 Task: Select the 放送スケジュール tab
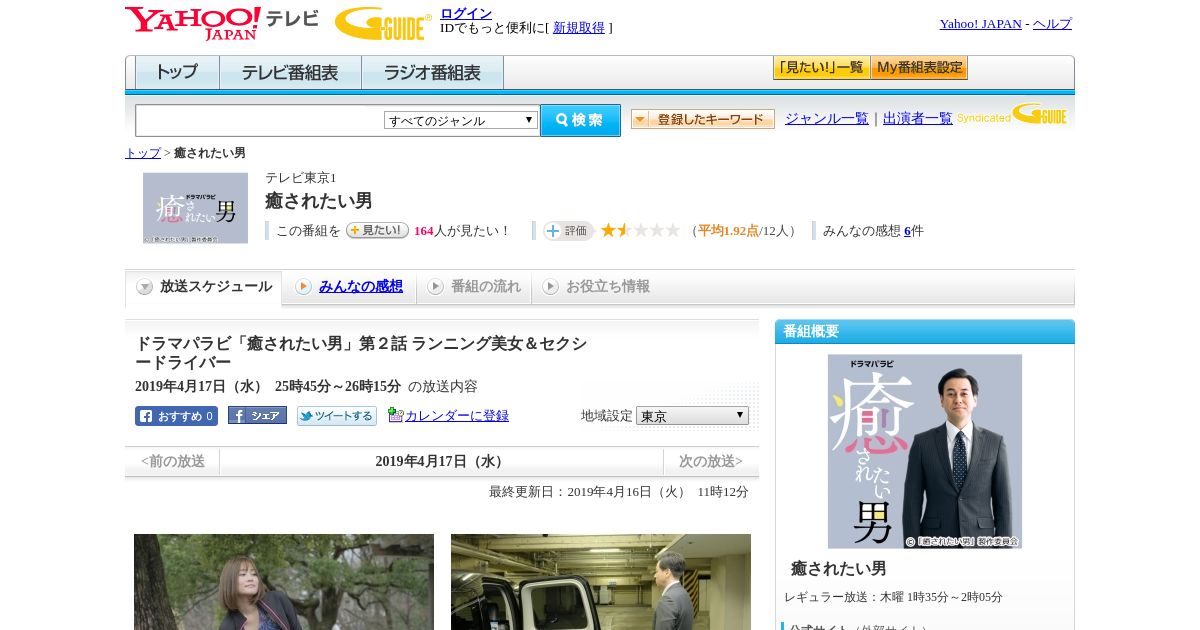204,287
